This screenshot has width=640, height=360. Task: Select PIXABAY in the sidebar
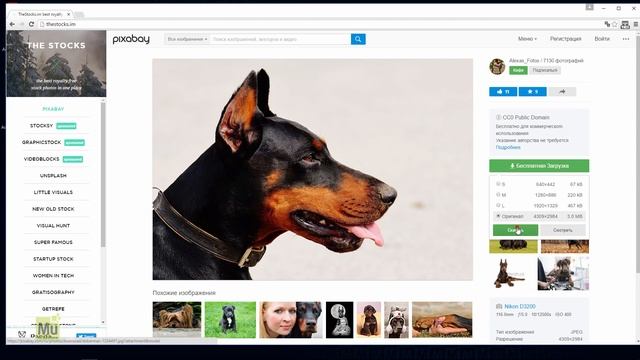point(53,109)
